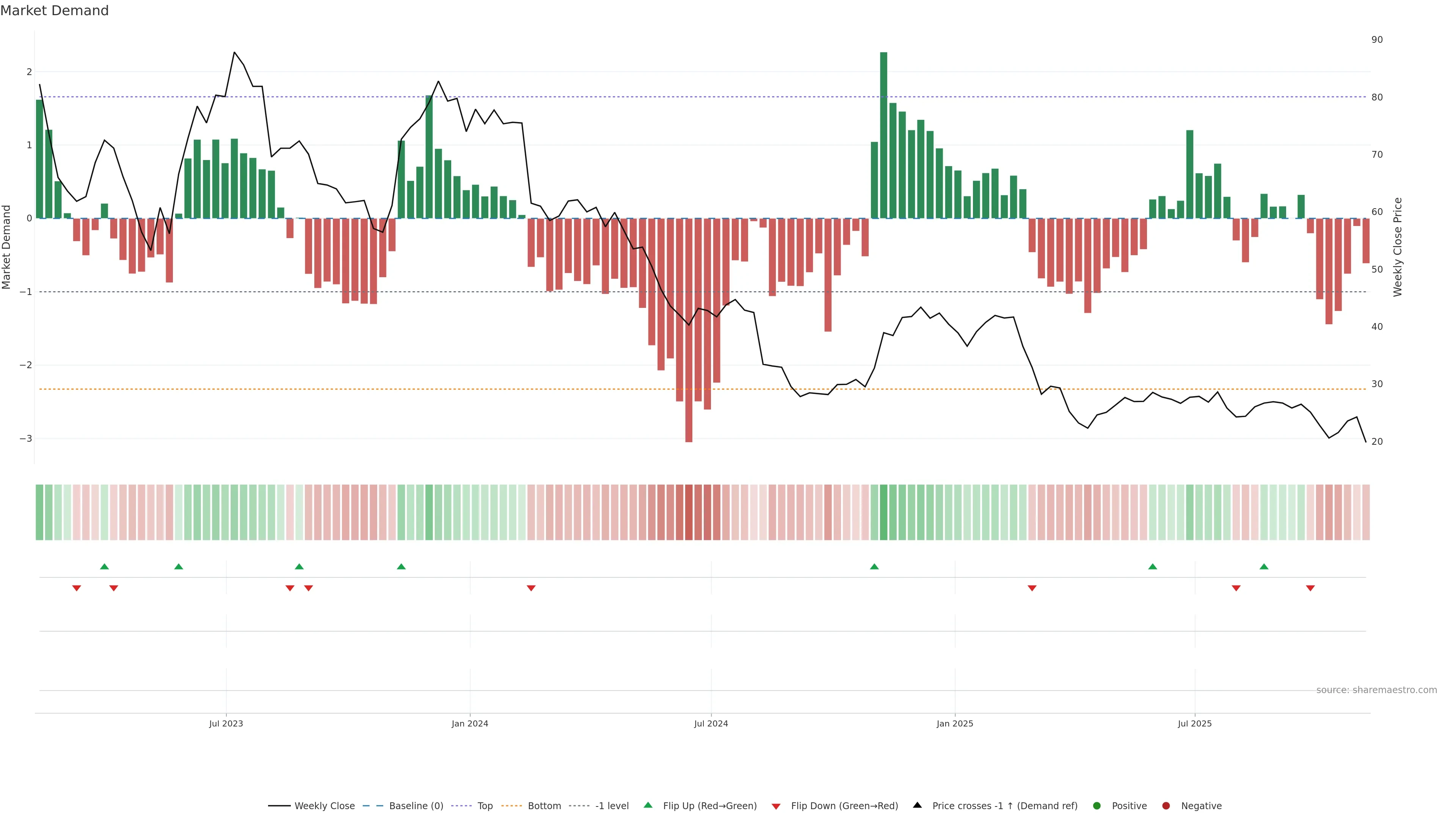Click the green Flip Up legend triangle

[x=648, y=805]
